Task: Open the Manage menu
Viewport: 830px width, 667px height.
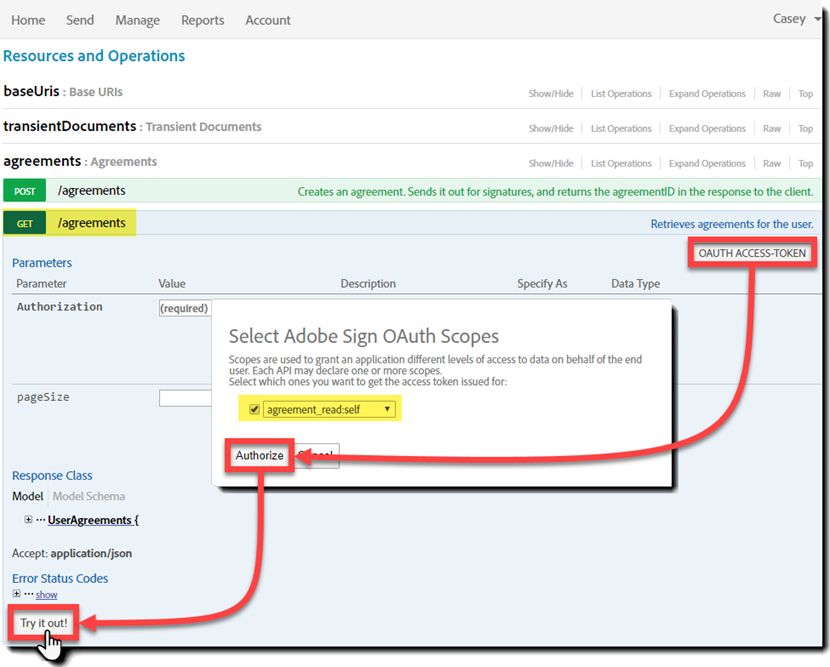Action: click(x=137, y=20)
